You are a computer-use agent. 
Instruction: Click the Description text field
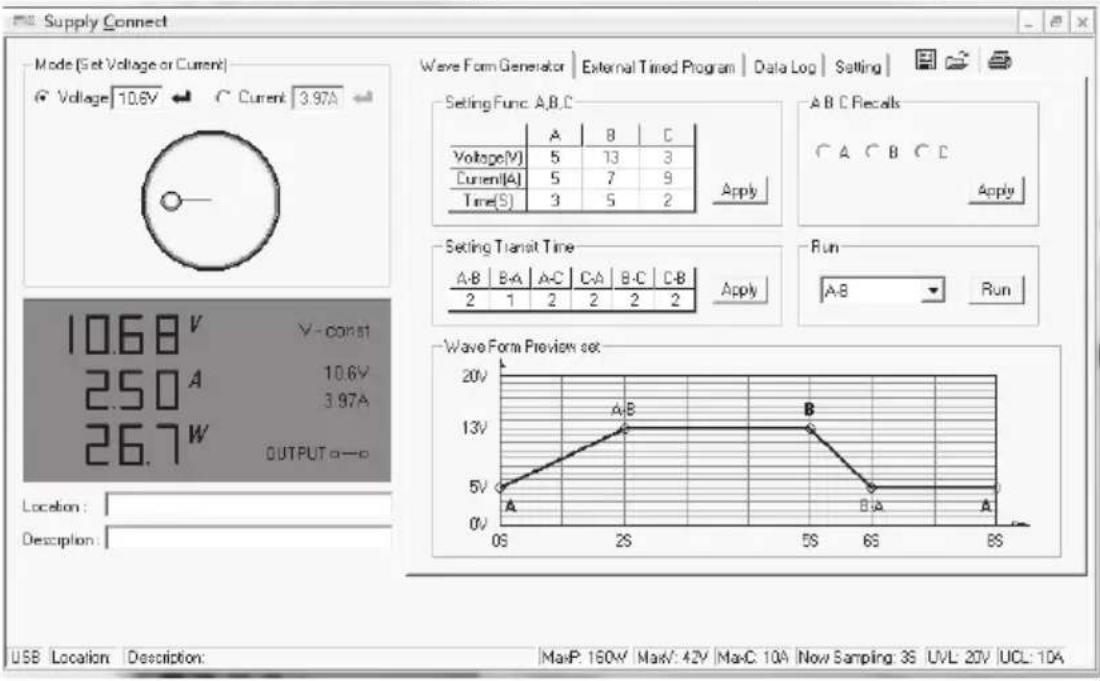click(x=249, y=539)
